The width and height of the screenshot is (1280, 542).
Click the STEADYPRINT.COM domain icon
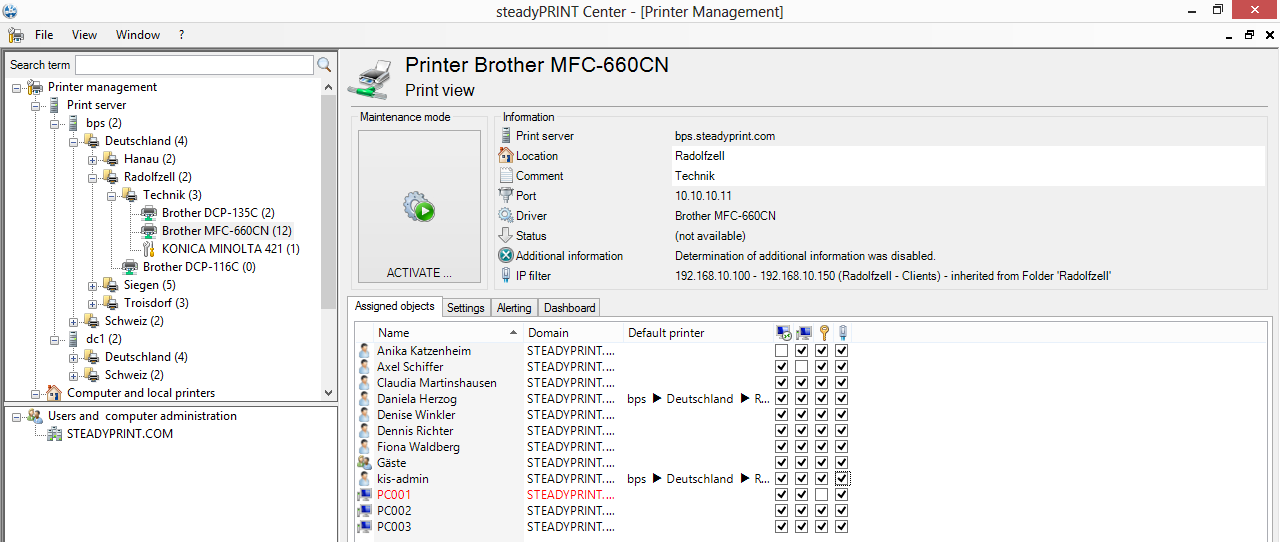pyautogui.click(x=54, y=434)
